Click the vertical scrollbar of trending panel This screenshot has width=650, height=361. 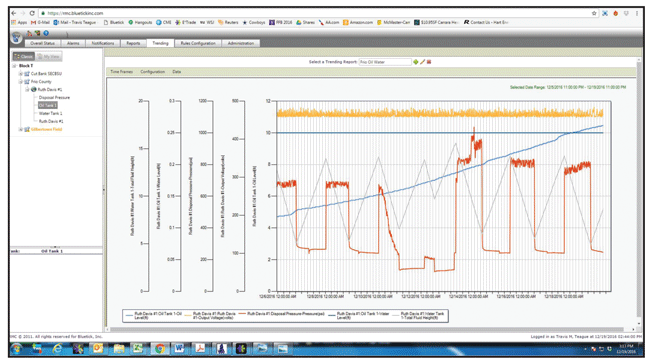pos(639,191)
